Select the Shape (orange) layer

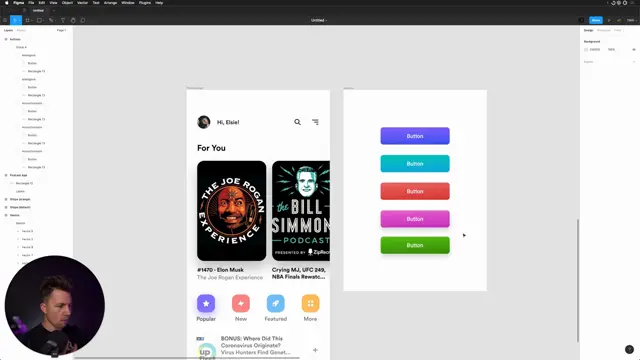[20, 199]
